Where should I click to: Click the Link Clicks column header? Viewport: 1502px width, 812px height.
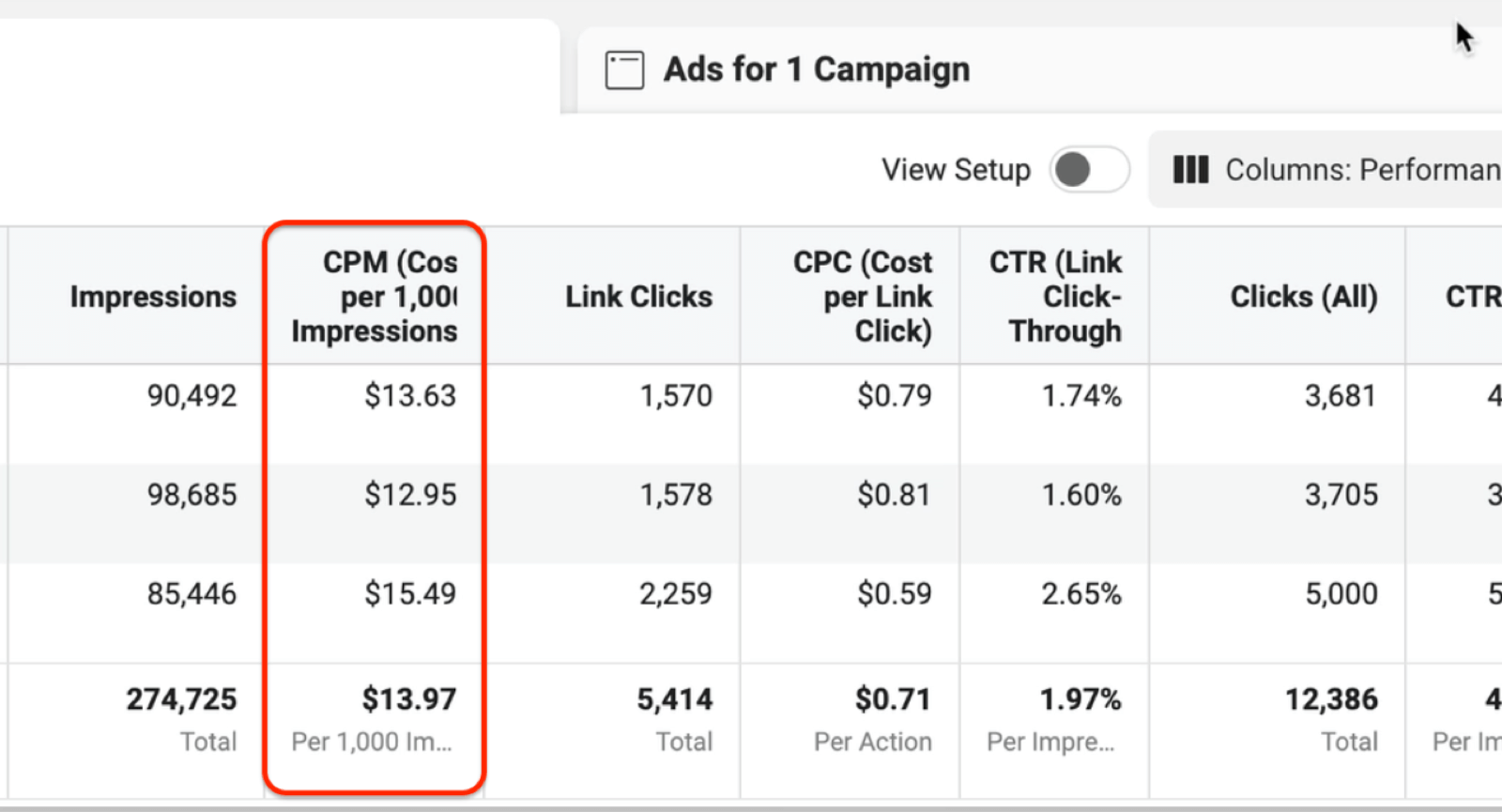pos(638,297)
